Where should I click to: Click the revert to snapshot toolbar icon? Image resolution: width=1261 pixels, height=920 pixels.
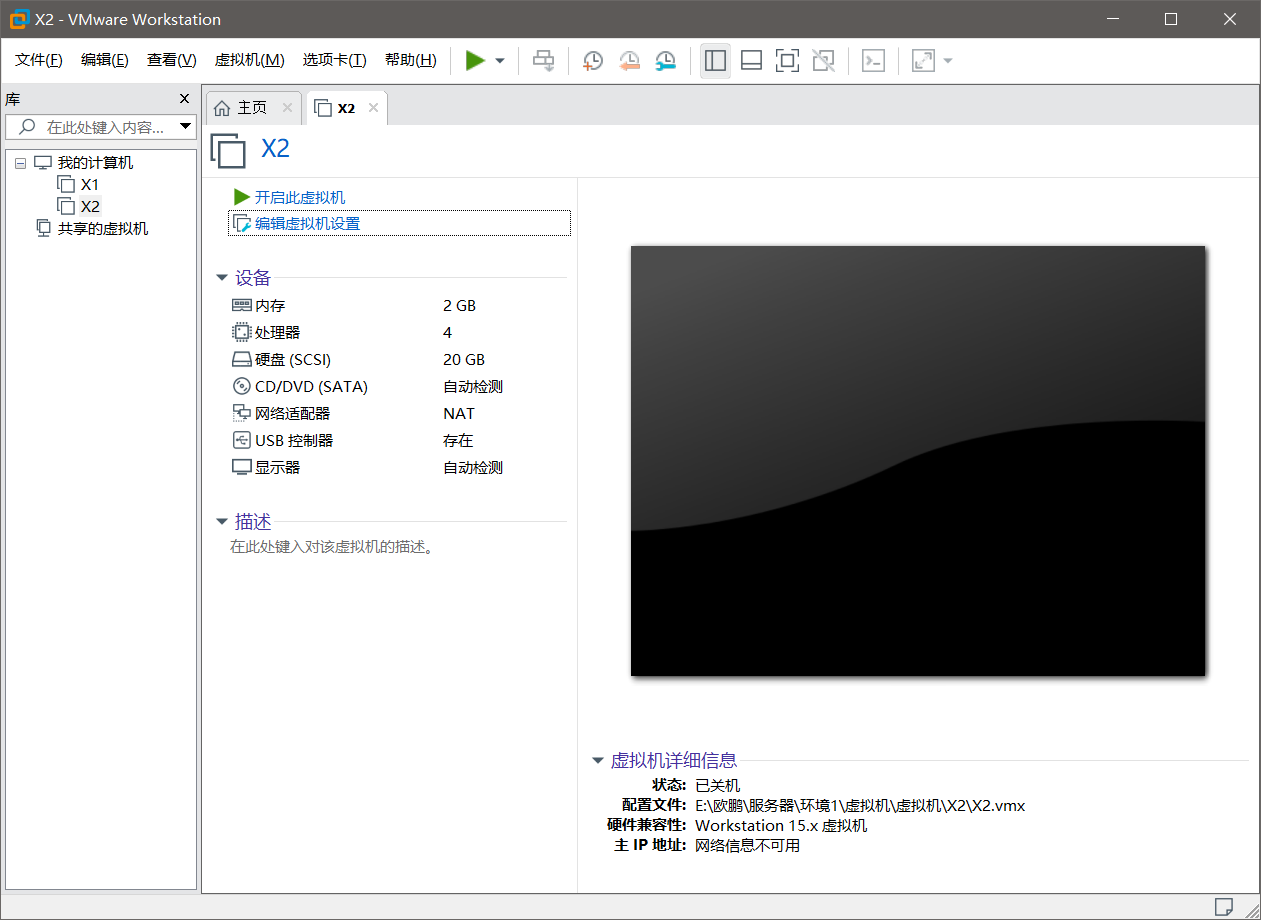pos(629,61)
